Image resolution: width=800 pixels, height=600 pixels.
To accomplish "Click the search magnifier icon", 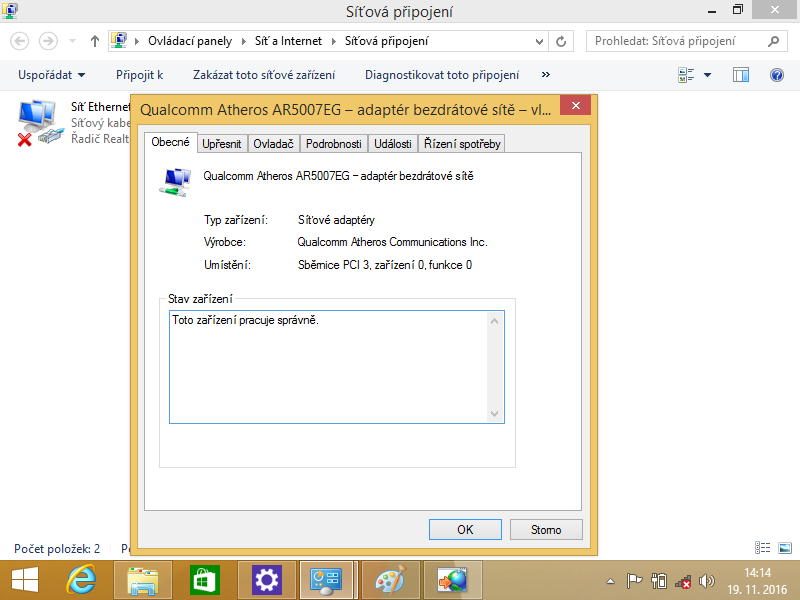I will click(773, 41).
